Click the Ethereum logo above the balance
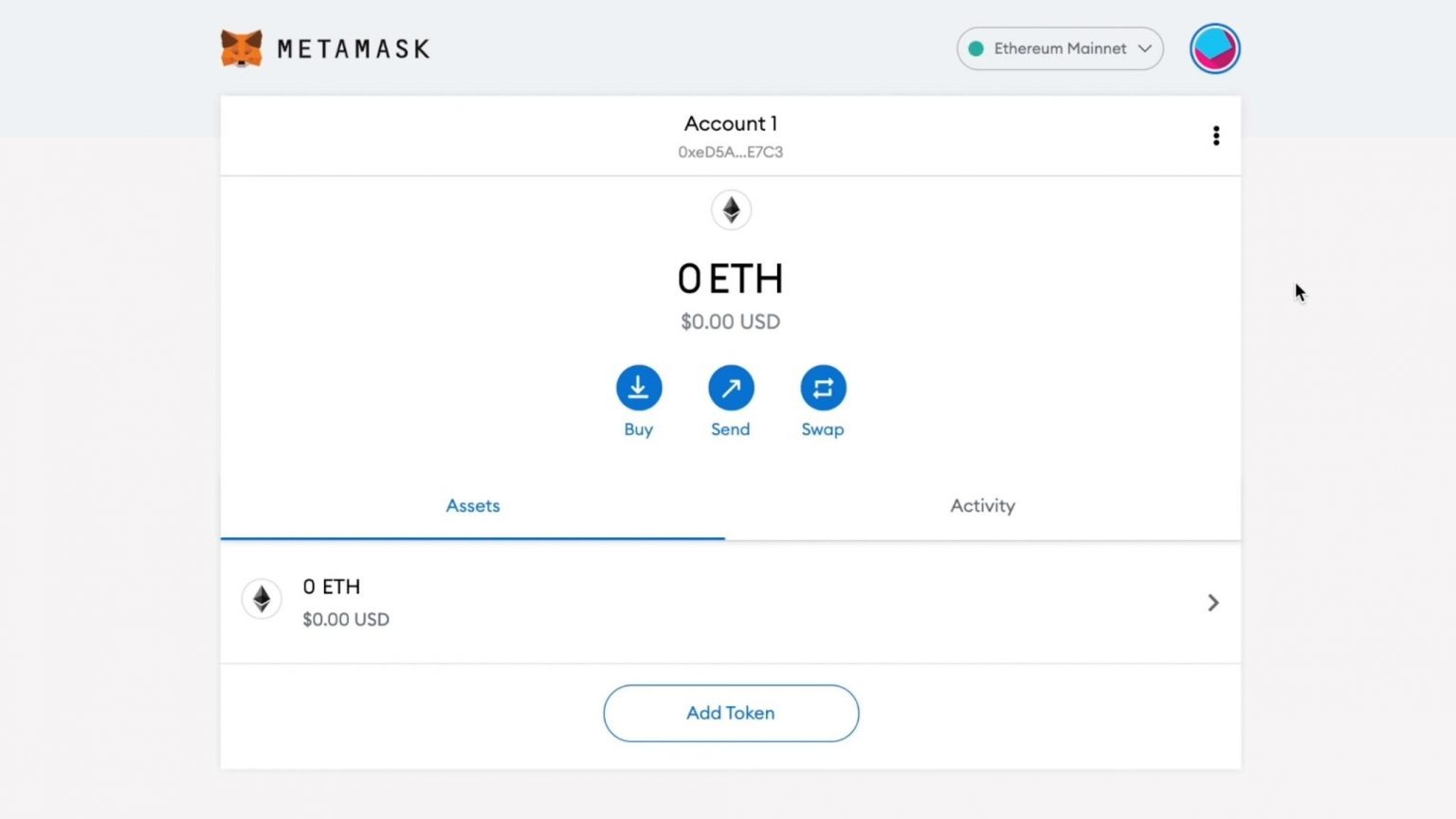The height and width of the screenshot is (819, 1456). [x=731, y=209]
